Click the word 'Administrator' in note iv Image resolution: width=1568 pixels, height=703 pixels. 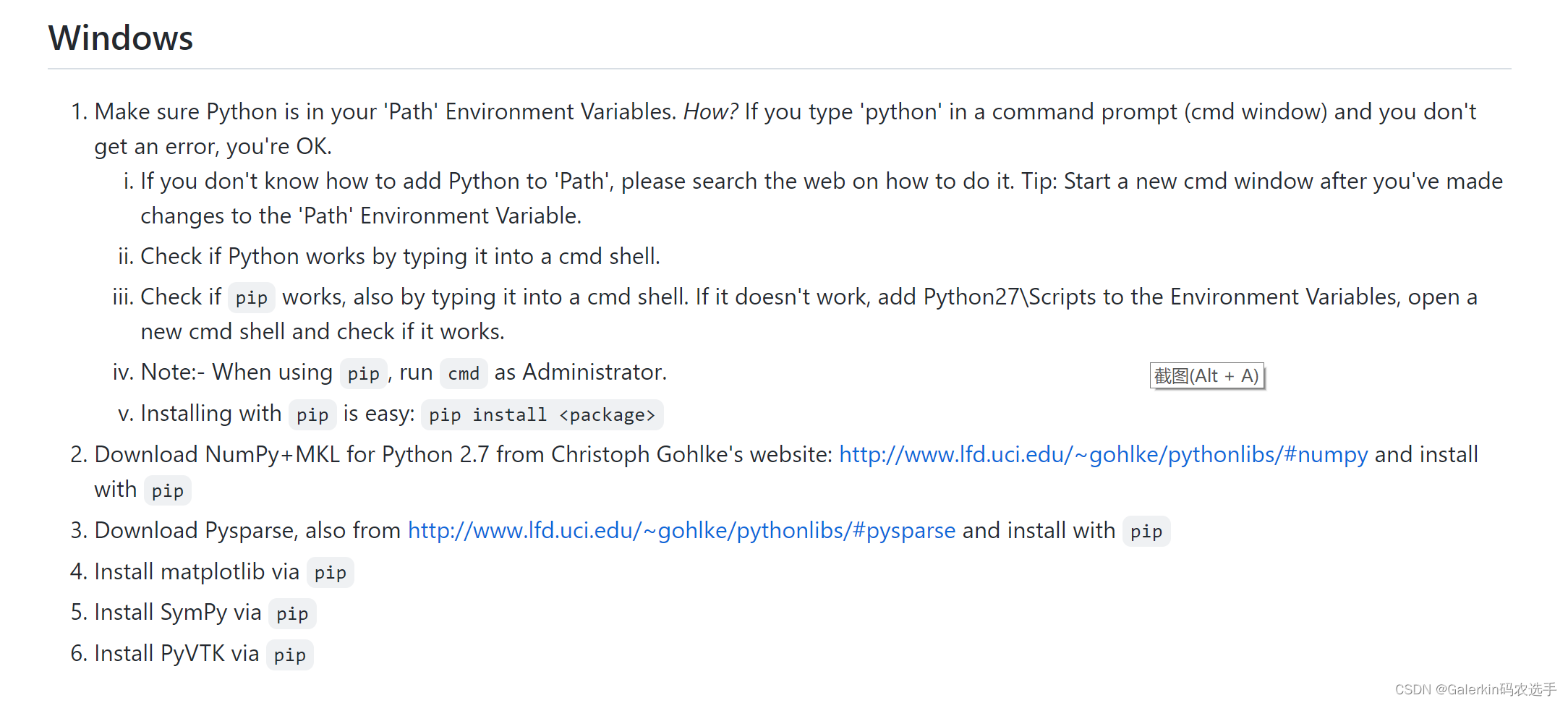(x=593, y=372)
